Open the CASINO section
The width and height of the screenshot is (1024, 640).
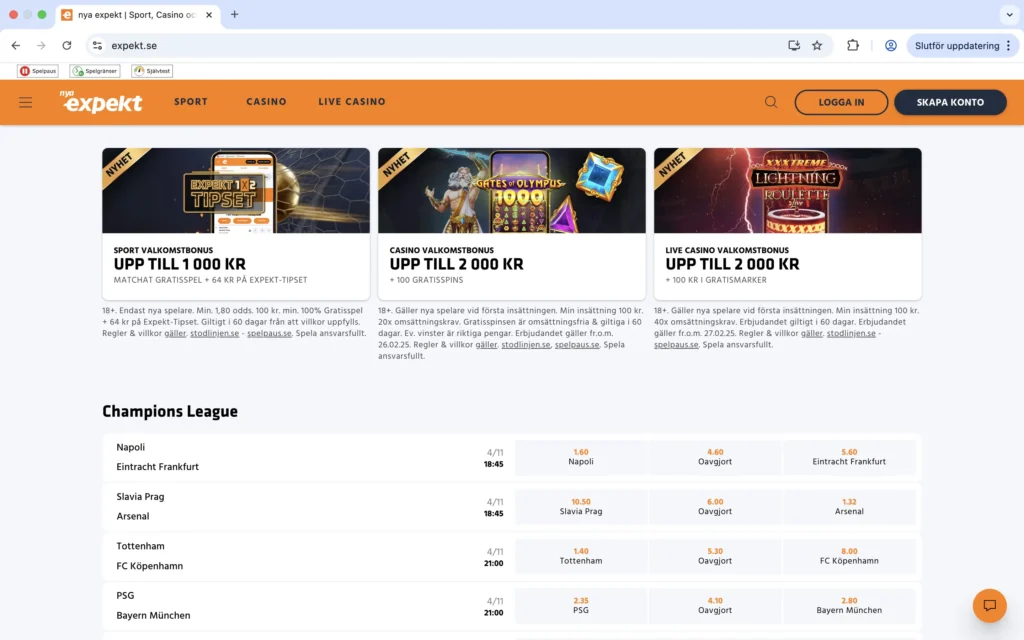pyautogui.click(x=266, y=102)
